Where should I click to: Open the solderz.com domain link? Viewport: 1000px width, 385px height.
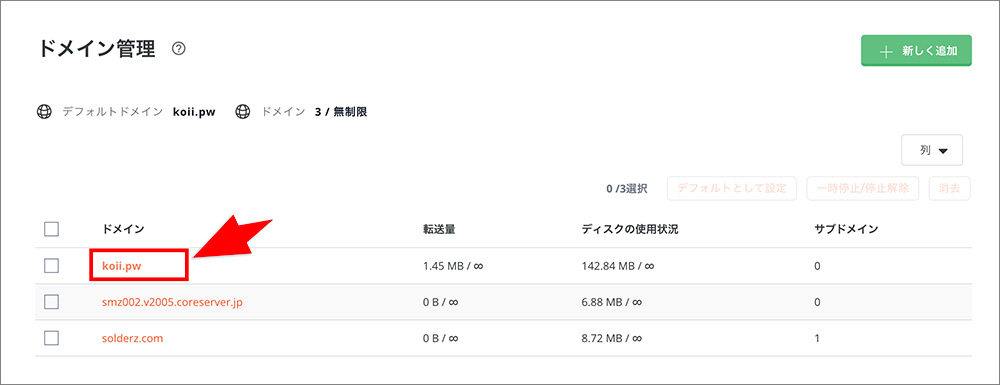click(133, 338)
